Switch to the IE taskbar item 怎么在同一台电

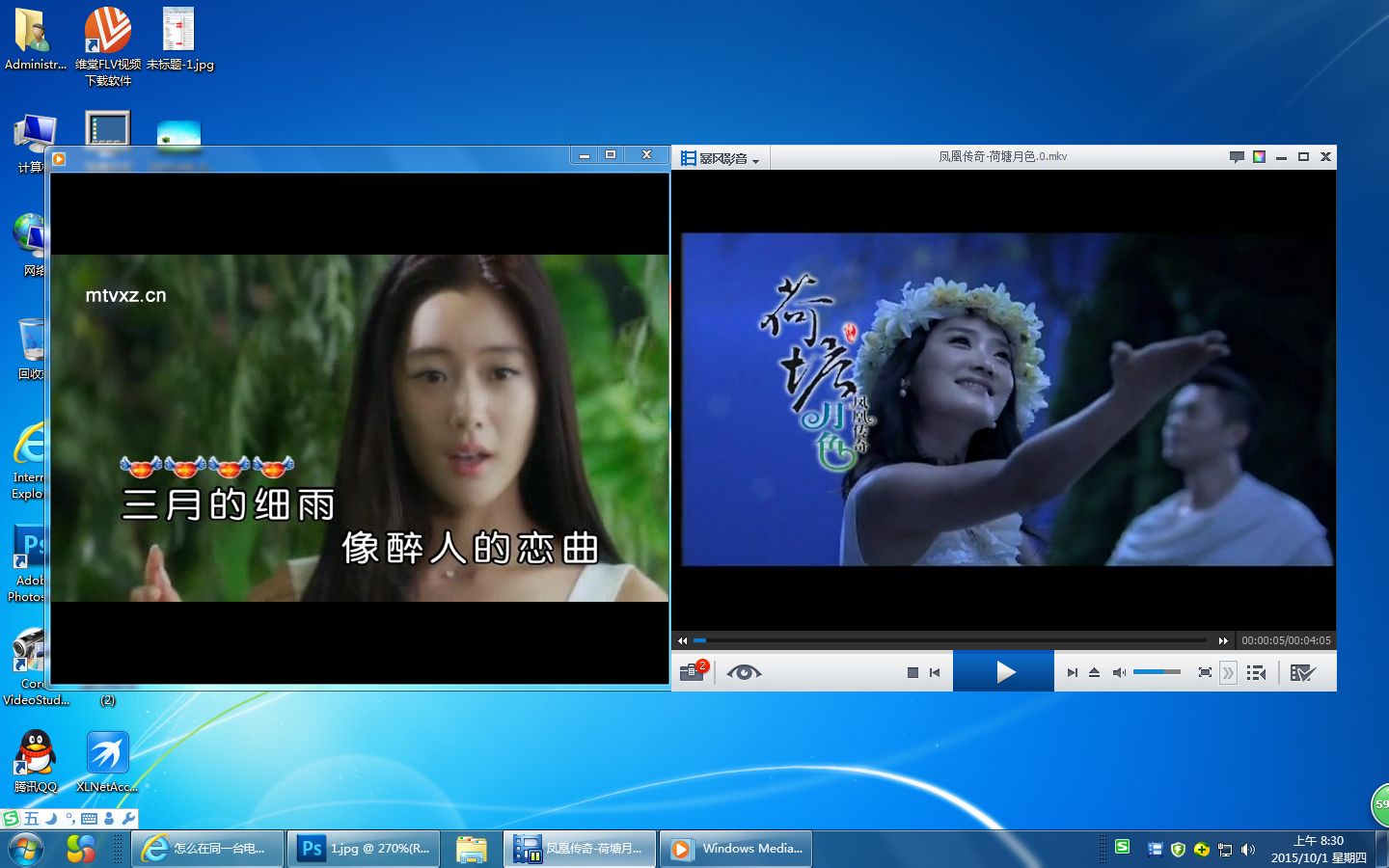(208, 849)
